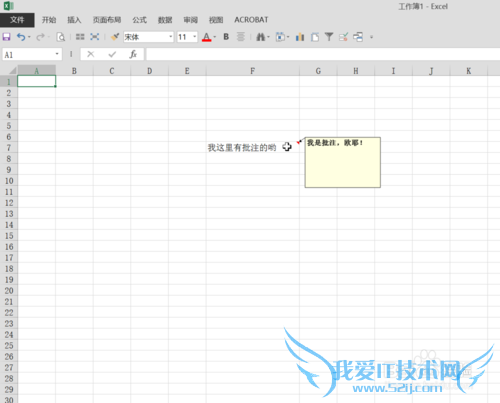The width and height of the screenshot is (500, 403).
Task: Select row 7 header
Action: (x=9, y=148)
